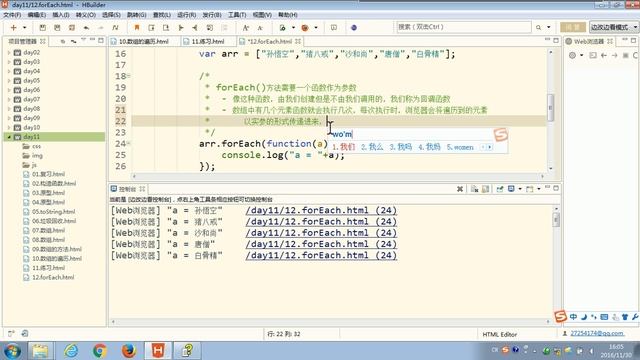This screenshot has width=640, height=360.
Task: Click the Undo arrow toolbar icon
Action: pos(86,27)
